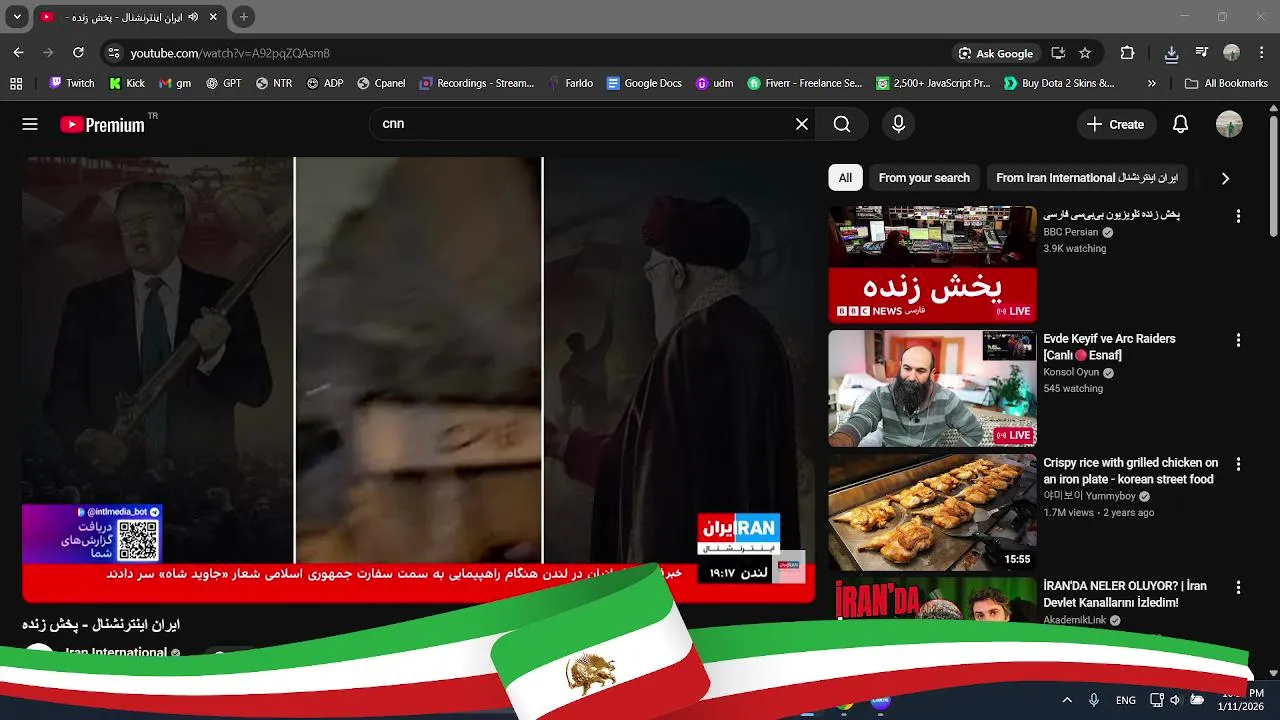Open the Google Docs bookmark
1280x720 pixels.
(644, 83)
